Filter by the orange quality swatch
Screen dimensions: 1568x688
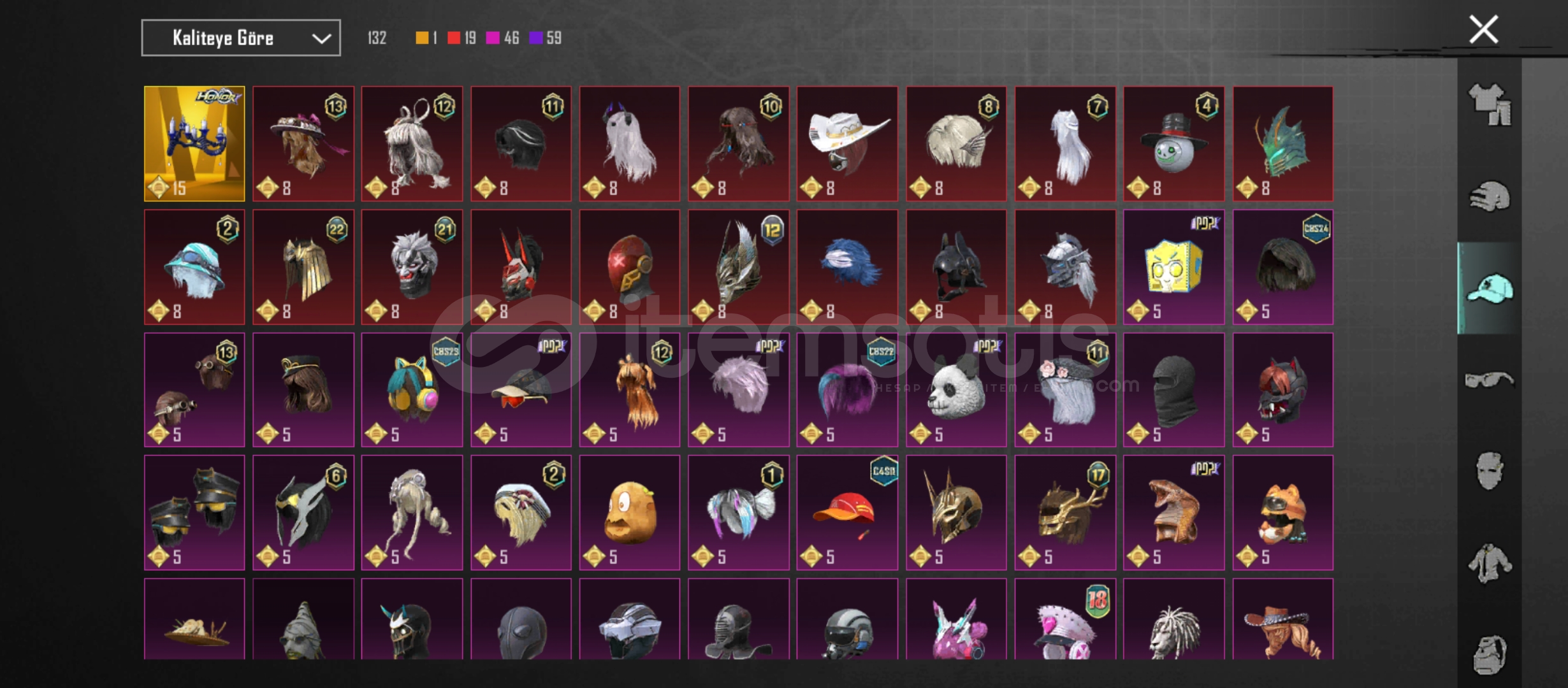click(422, 38)
